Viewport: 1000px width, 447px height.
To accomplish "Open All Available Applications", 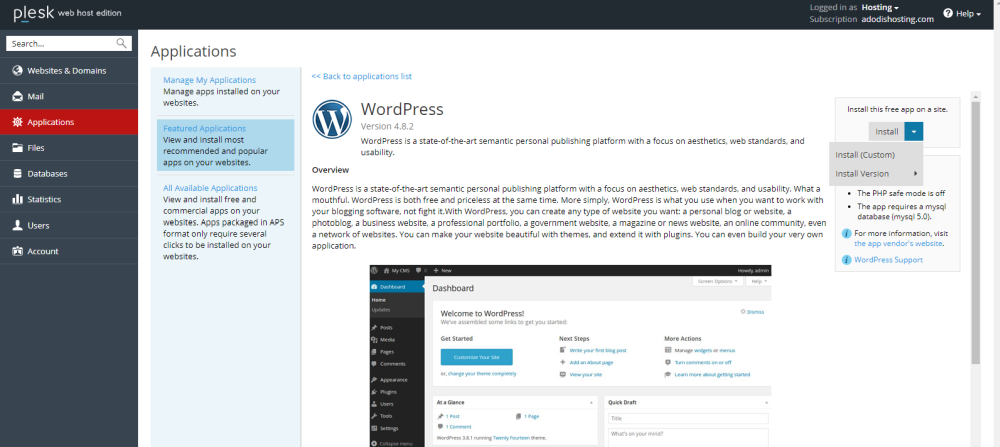I will pos(210,188).
